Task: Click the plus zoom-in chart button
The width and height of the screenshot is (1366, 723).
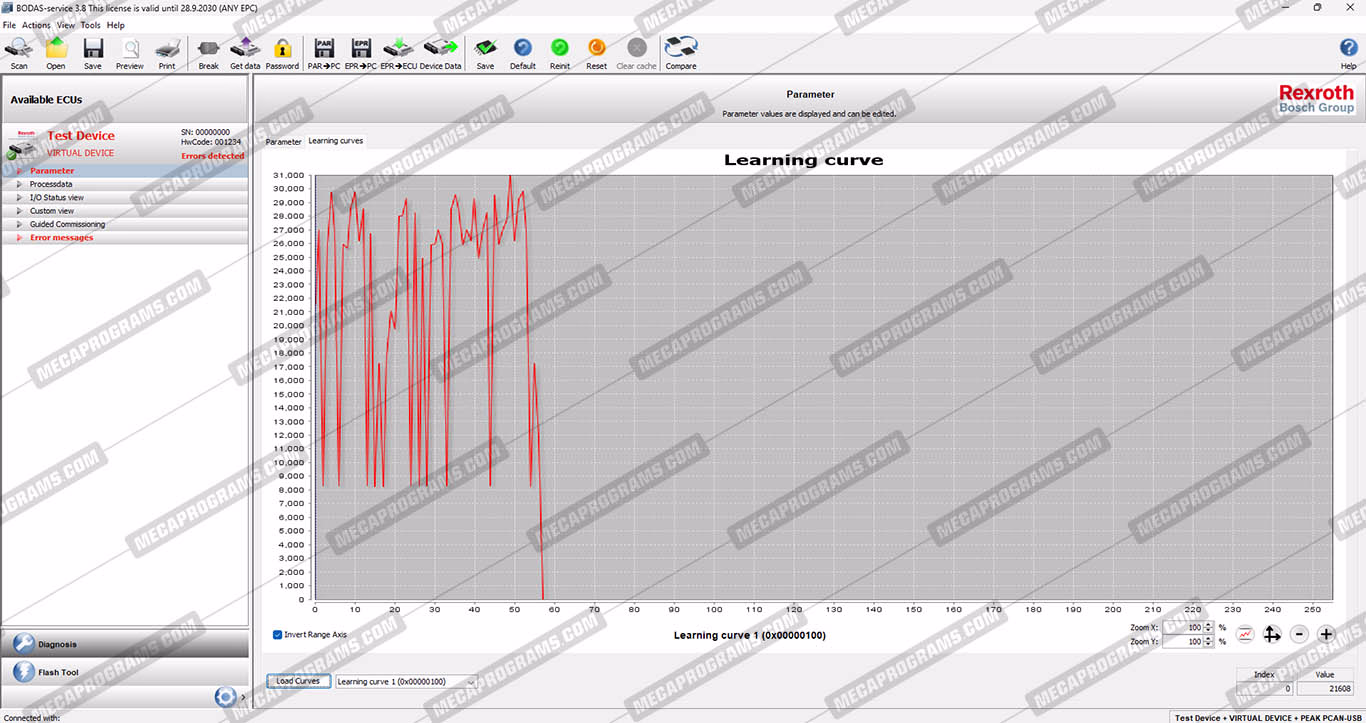Action: (x=1326, y=634)
